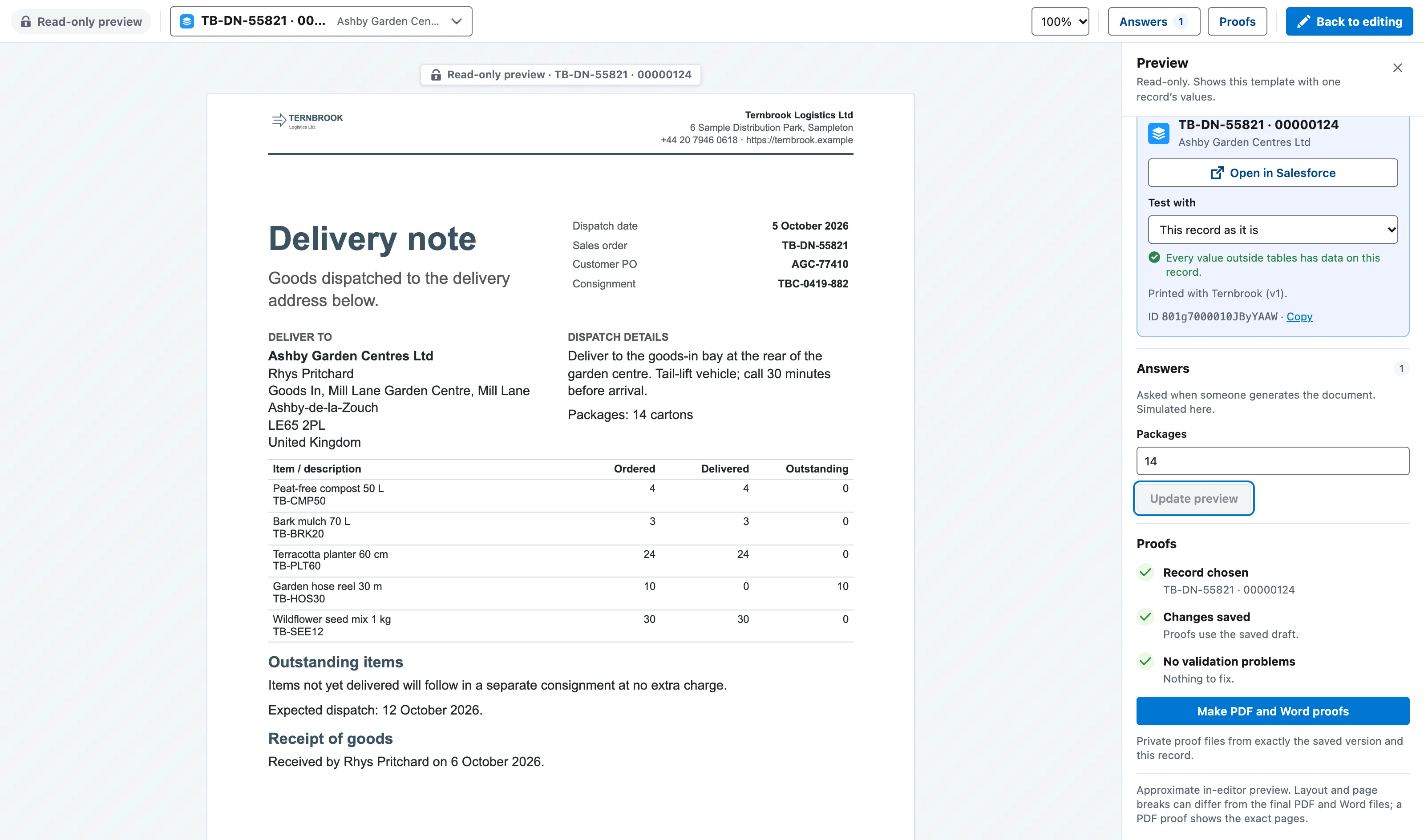Image resolution: width=1424 pixels, height=840 pixels.
Task: Open the Proofs tab button
Action: click(1237, 21)
